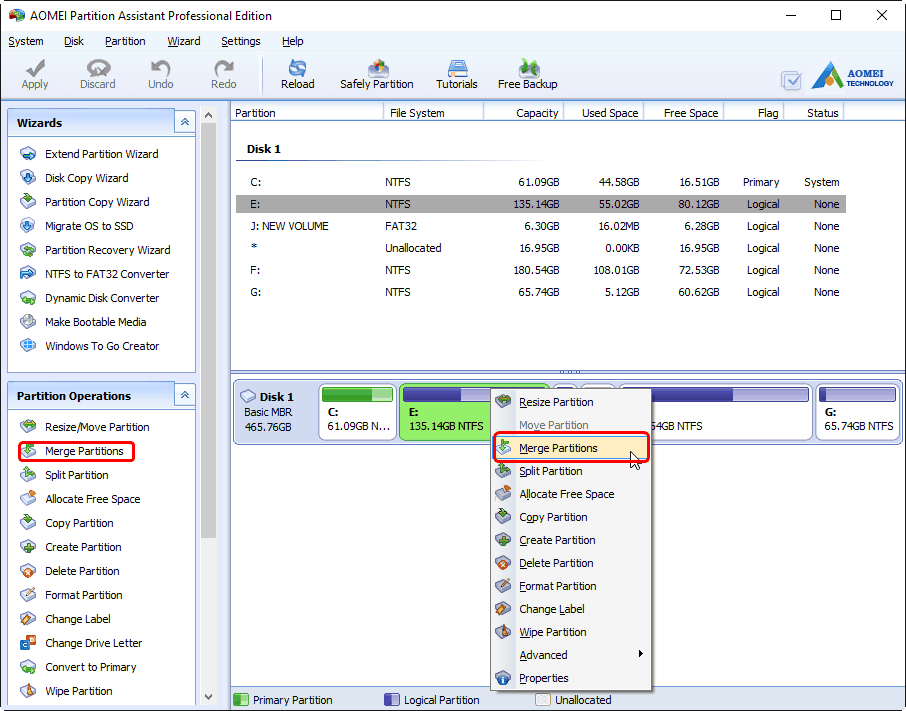Choose Create Partition in sidebar
Viewport: 906px width, 711px height.
coord(70,547)
